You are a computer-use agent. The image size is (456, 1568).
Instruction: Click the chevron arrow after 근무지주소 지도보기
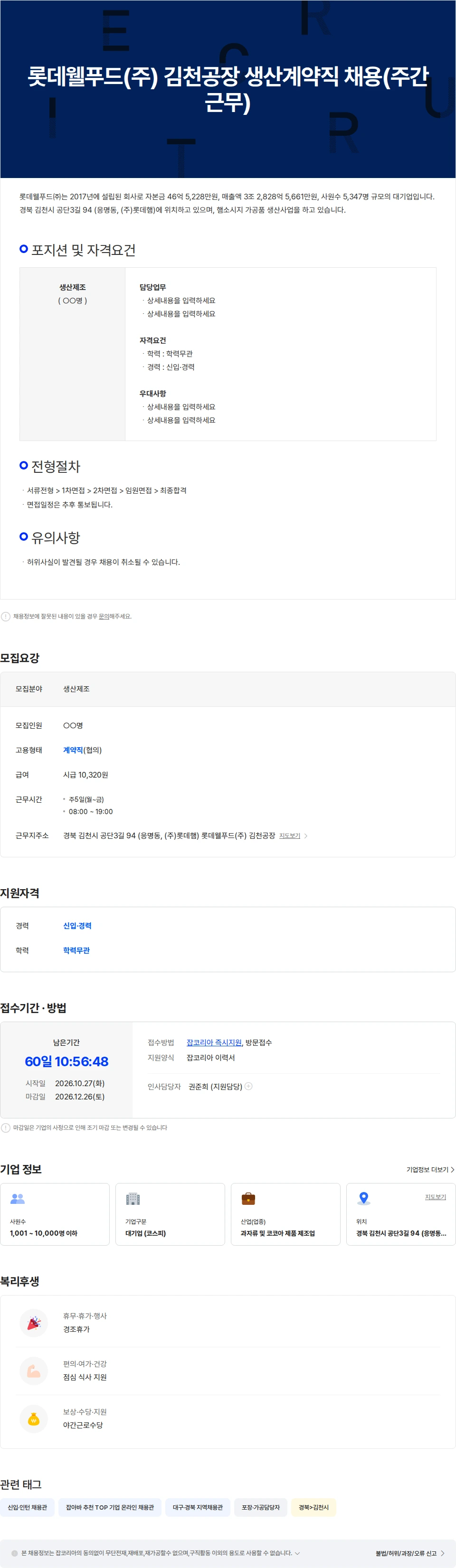coord(305,836)
